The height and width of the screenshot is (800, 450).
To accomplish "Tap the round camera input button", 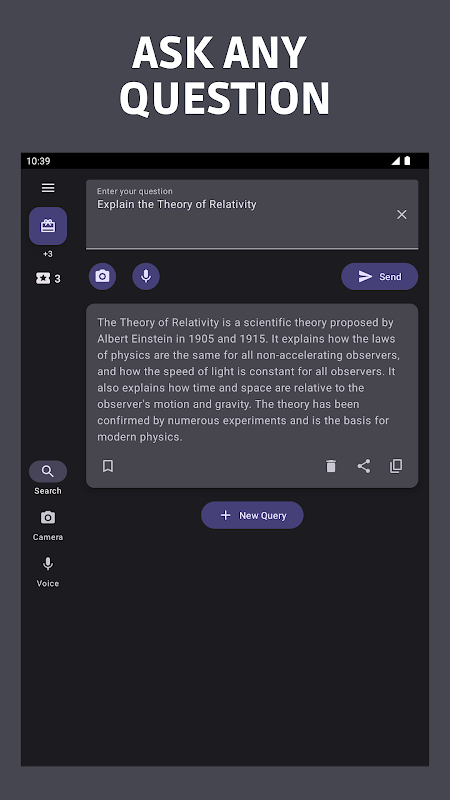I will 103,277.
